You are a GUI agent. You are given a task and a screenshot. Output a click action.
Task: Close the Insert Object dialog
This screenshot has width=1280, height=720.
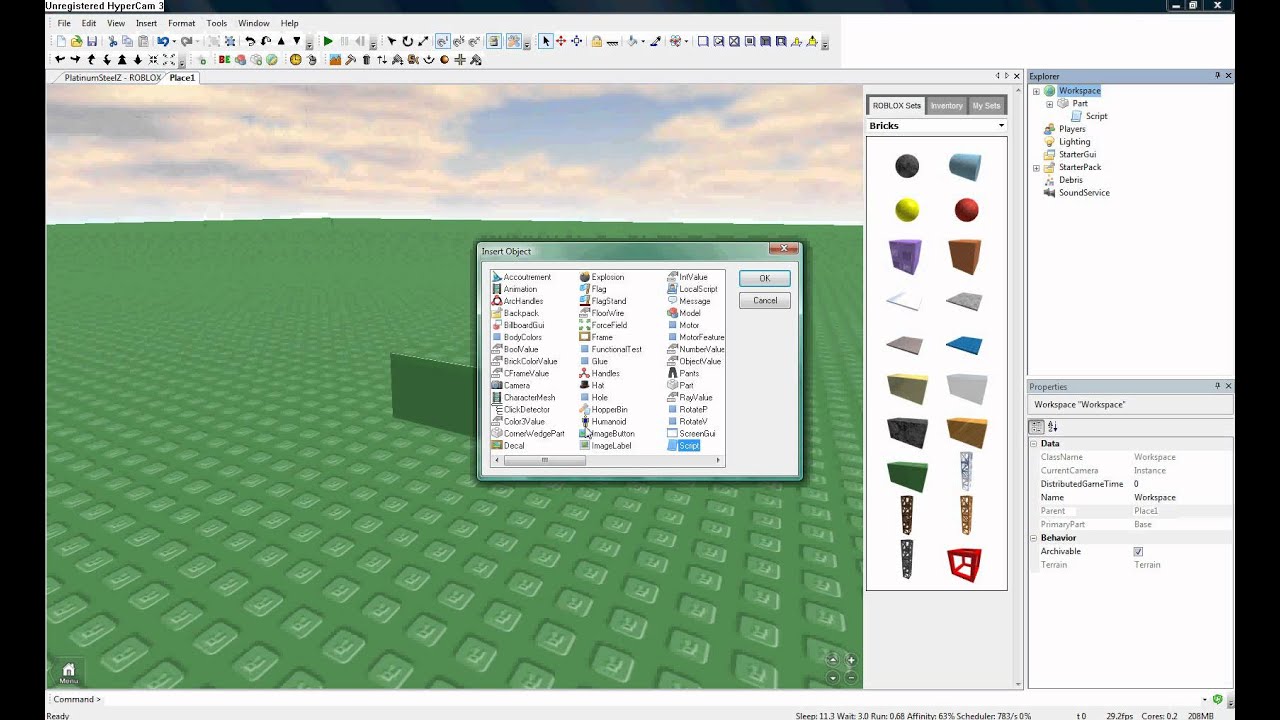783,248
